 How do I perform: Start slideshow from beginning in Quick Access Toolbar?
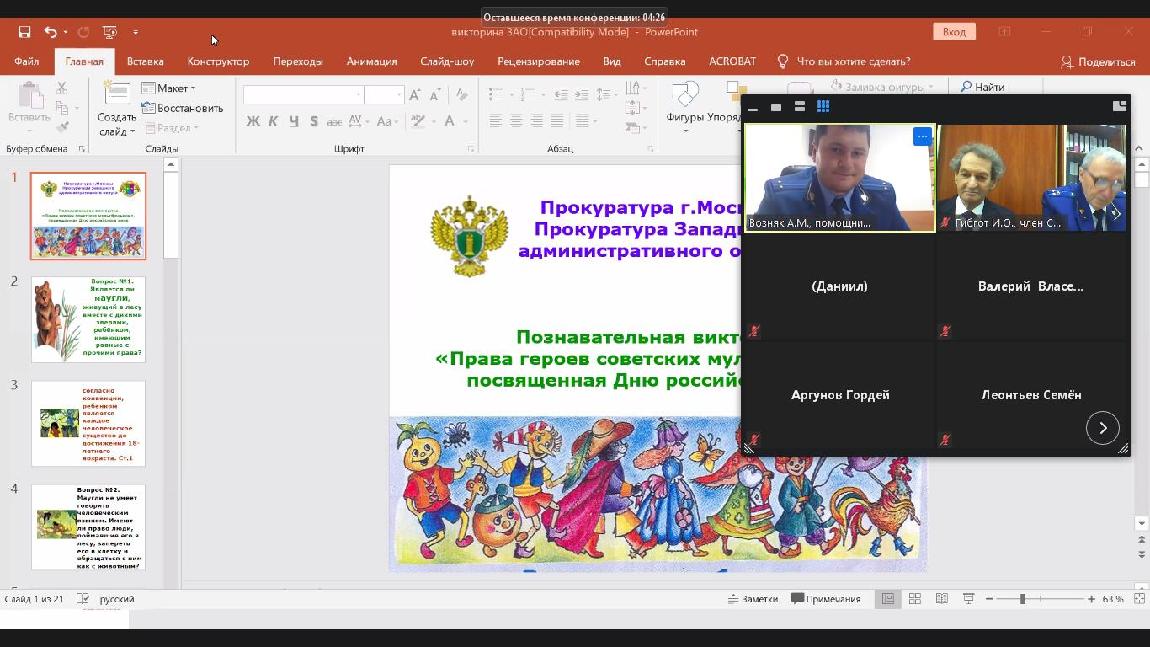[x=110, y=32]
